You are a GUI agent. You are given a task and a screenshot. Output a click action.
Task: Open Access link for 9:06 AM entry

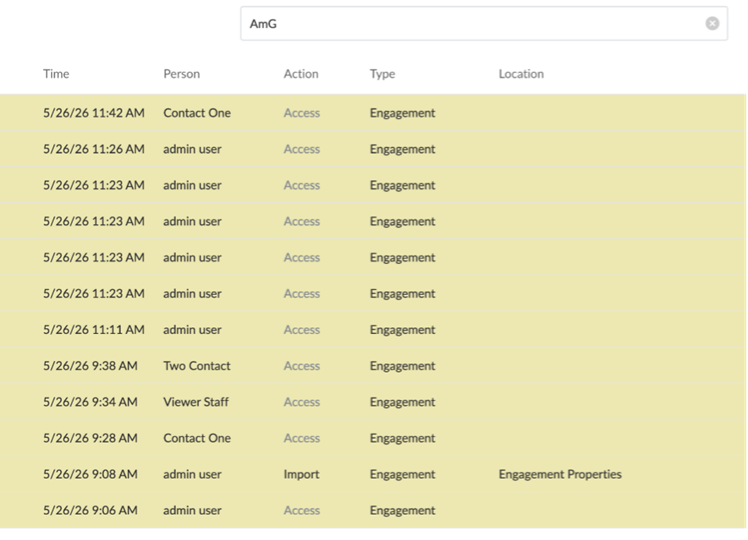pyautogui.click(x=301, y=510)
